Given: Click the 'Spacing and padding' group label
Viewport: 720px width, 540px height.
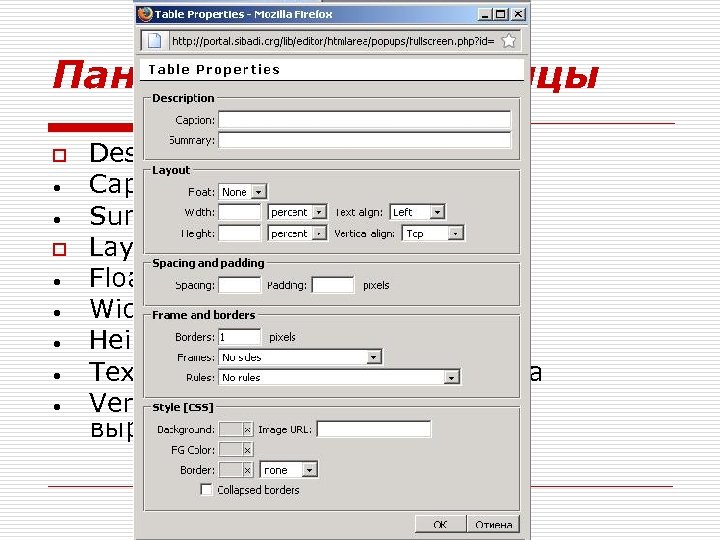Looking at the screenshot, I should 208,263.
